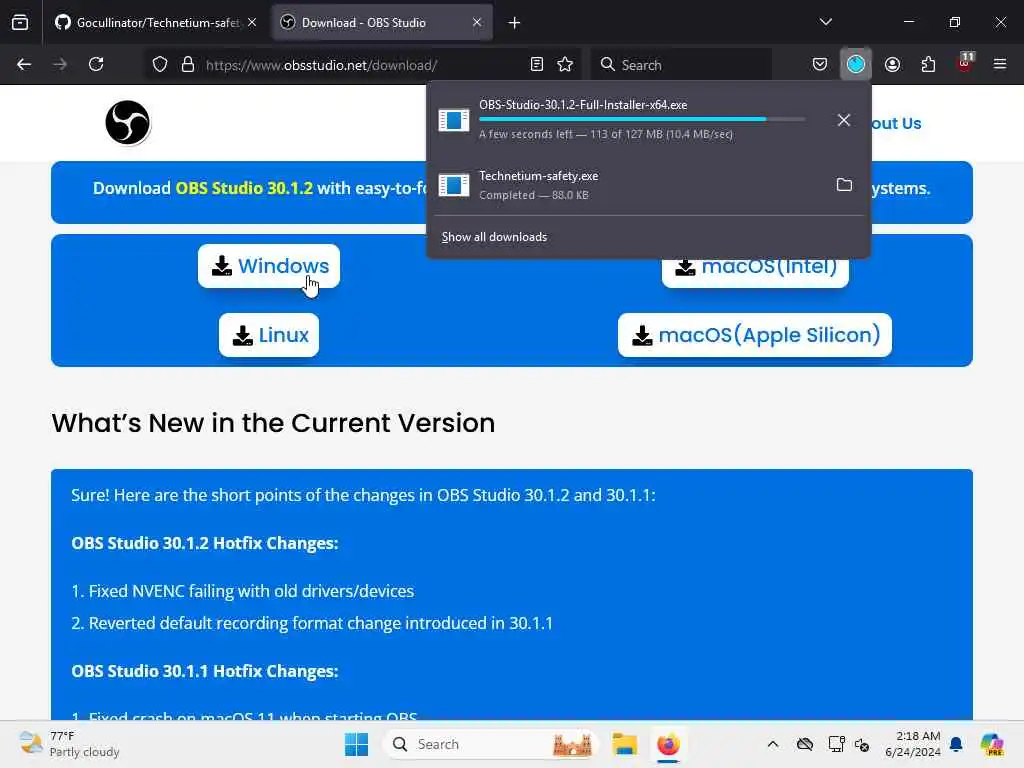The height and width of the screenshot is (768, 1024).
Task: Toggle reader view icon
Action: (537, 65)
